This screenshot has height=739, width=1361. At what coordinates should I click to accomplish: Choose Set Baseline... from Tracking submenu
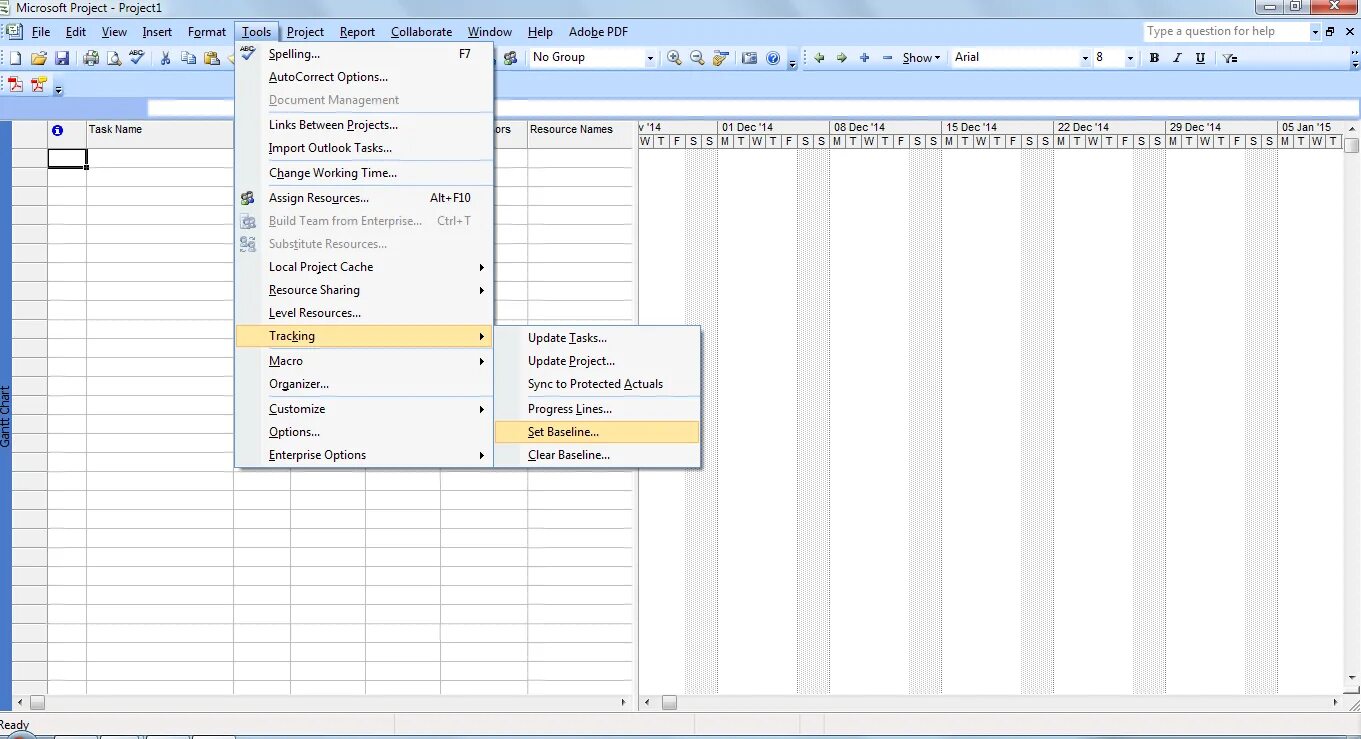(x=598, y=432)
